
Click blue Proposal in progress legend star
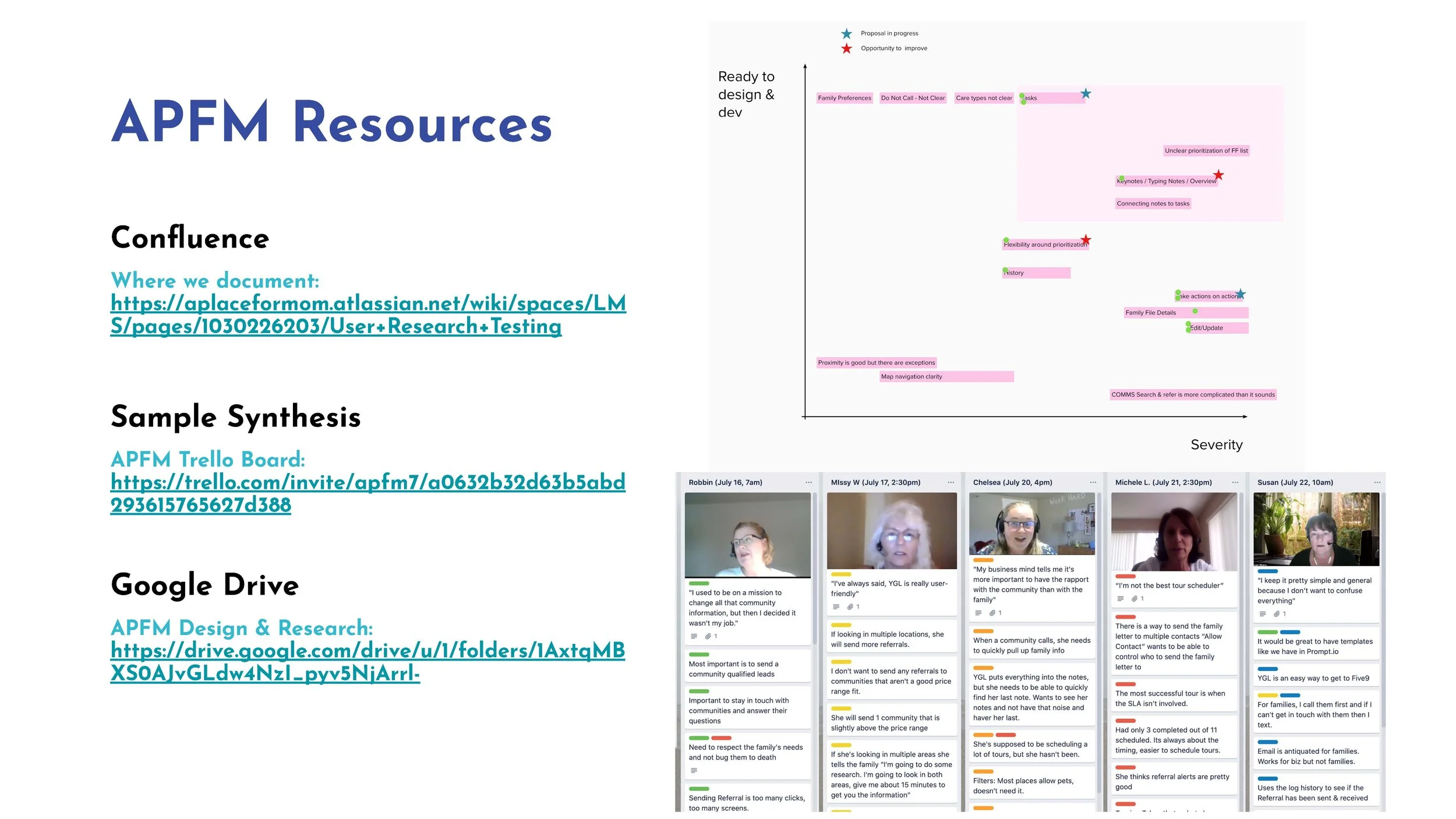pyautogui.click(x=846, y=34)
